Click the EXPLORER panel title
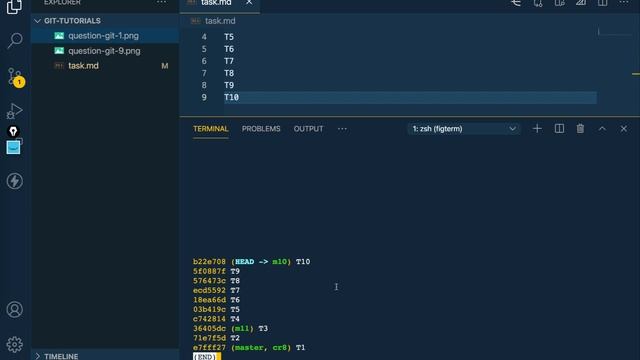 tap(62, 2)
